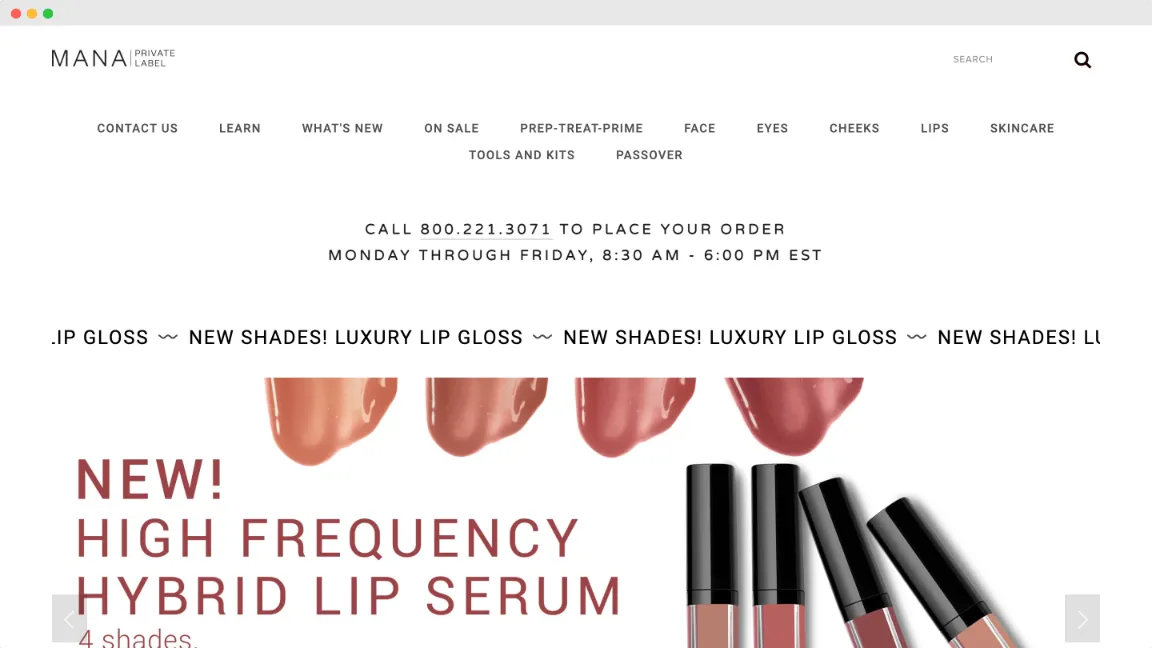Open the Eyes category
Image resolution: width=1152 pixels, height=648 pixels.
pyautogui.click(x=772, y=128)
